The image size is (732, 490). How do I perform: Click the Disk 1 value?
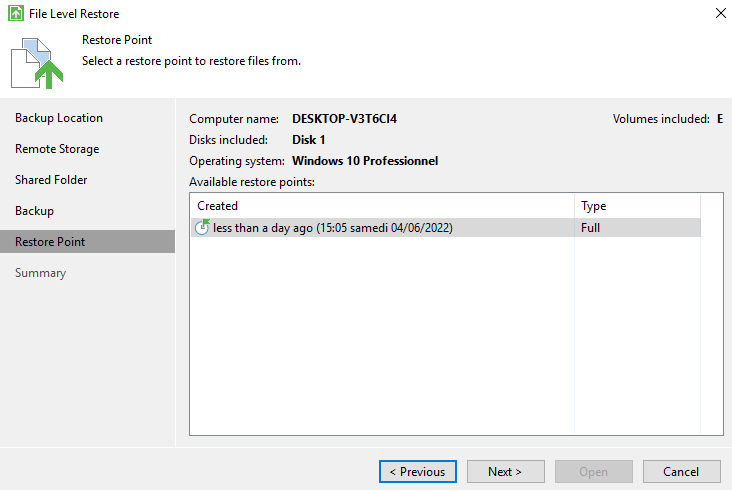pyautogui.click(x=309, y=140)
